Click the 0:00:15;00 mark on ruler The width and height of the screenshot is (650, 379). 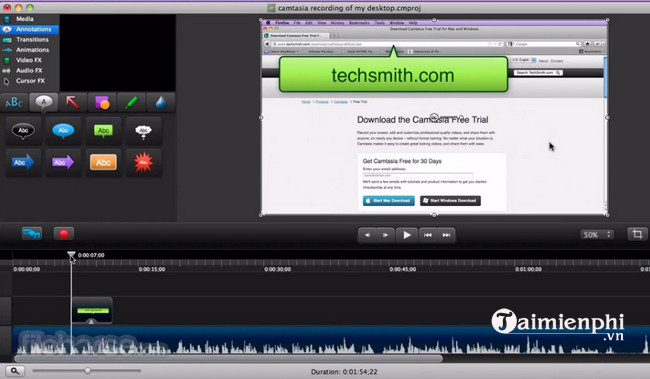tap(152, 269)
